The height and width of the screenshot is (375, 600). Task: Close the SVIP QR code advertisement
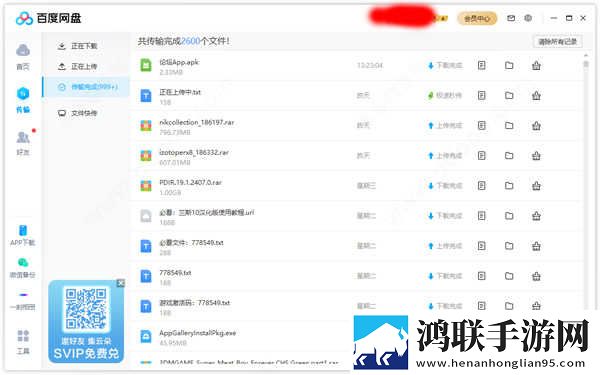click(121, 283)
